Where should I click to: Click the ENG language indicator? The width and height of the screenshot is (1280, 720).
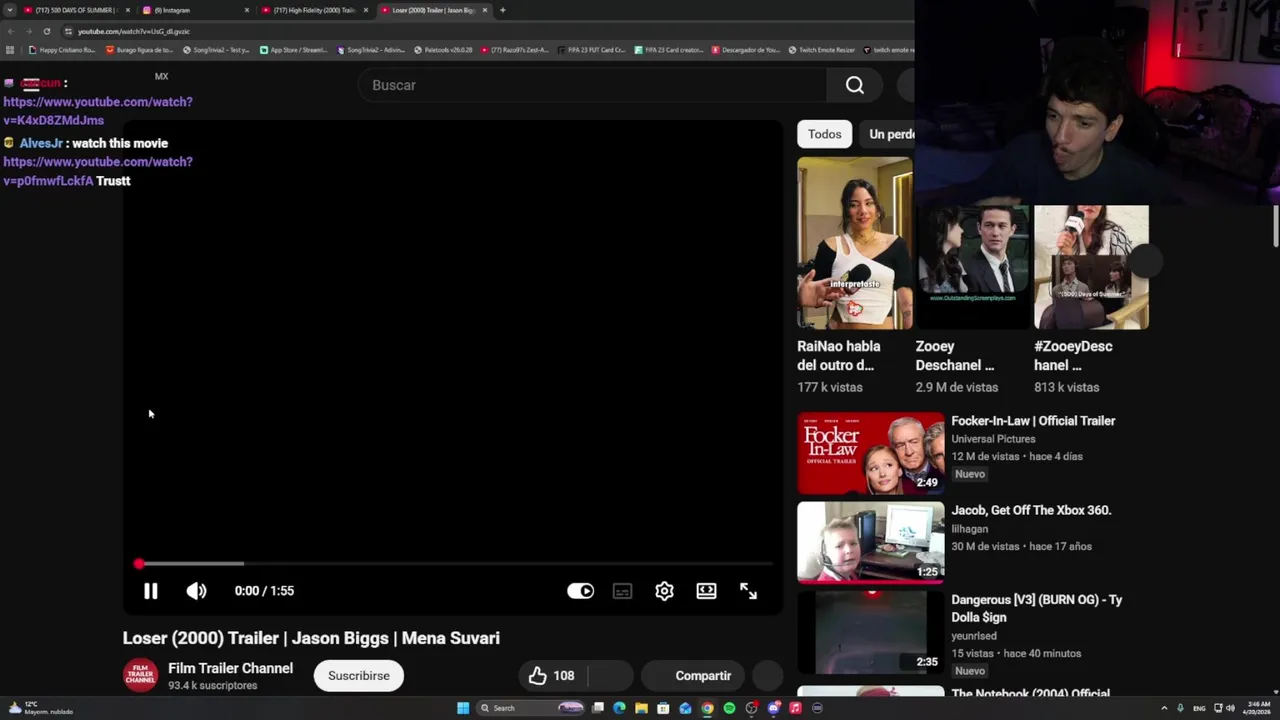click(1199, 708)
